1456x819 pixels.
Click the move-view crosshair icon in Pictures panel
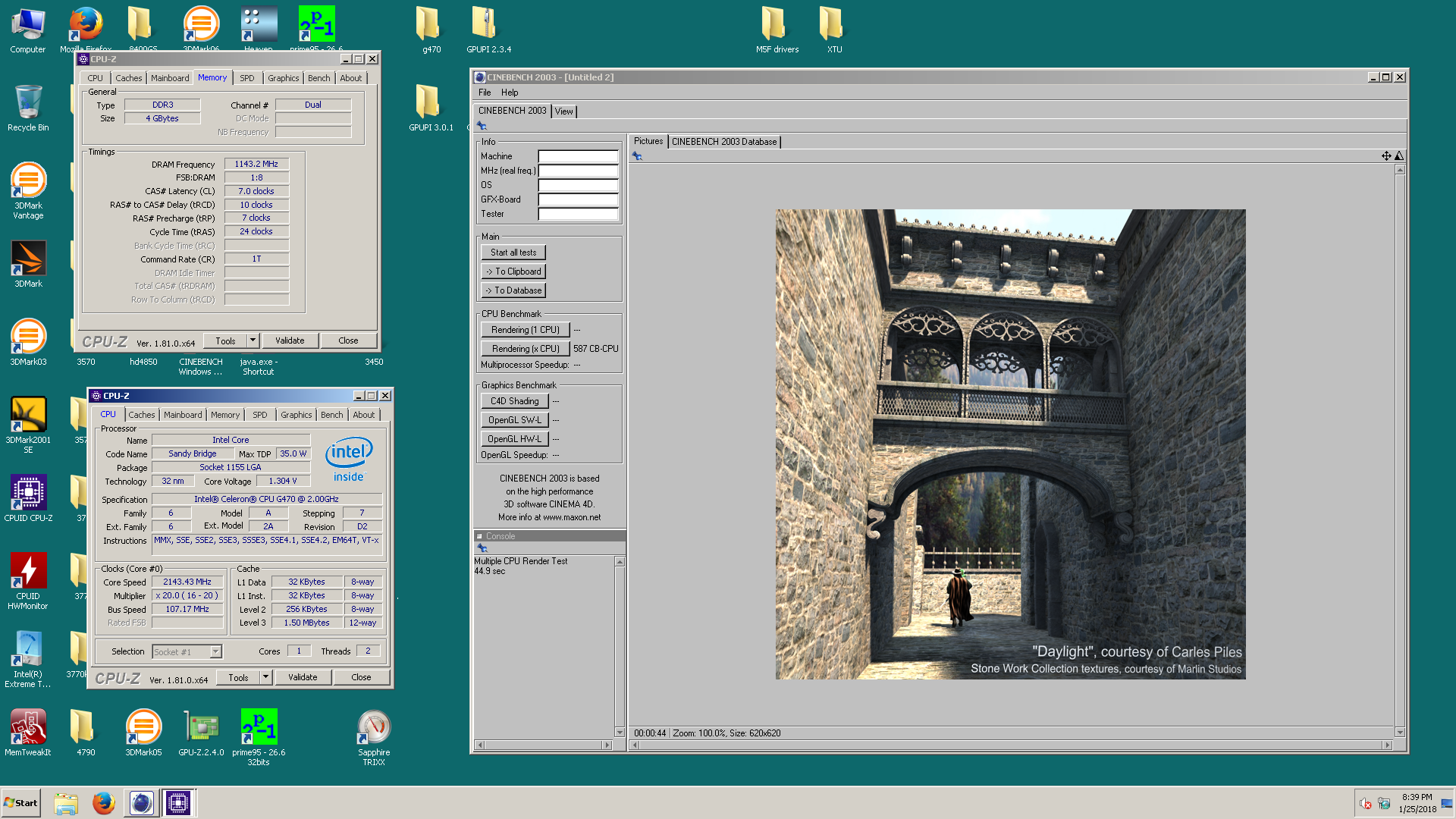[x=1386, y=155]
